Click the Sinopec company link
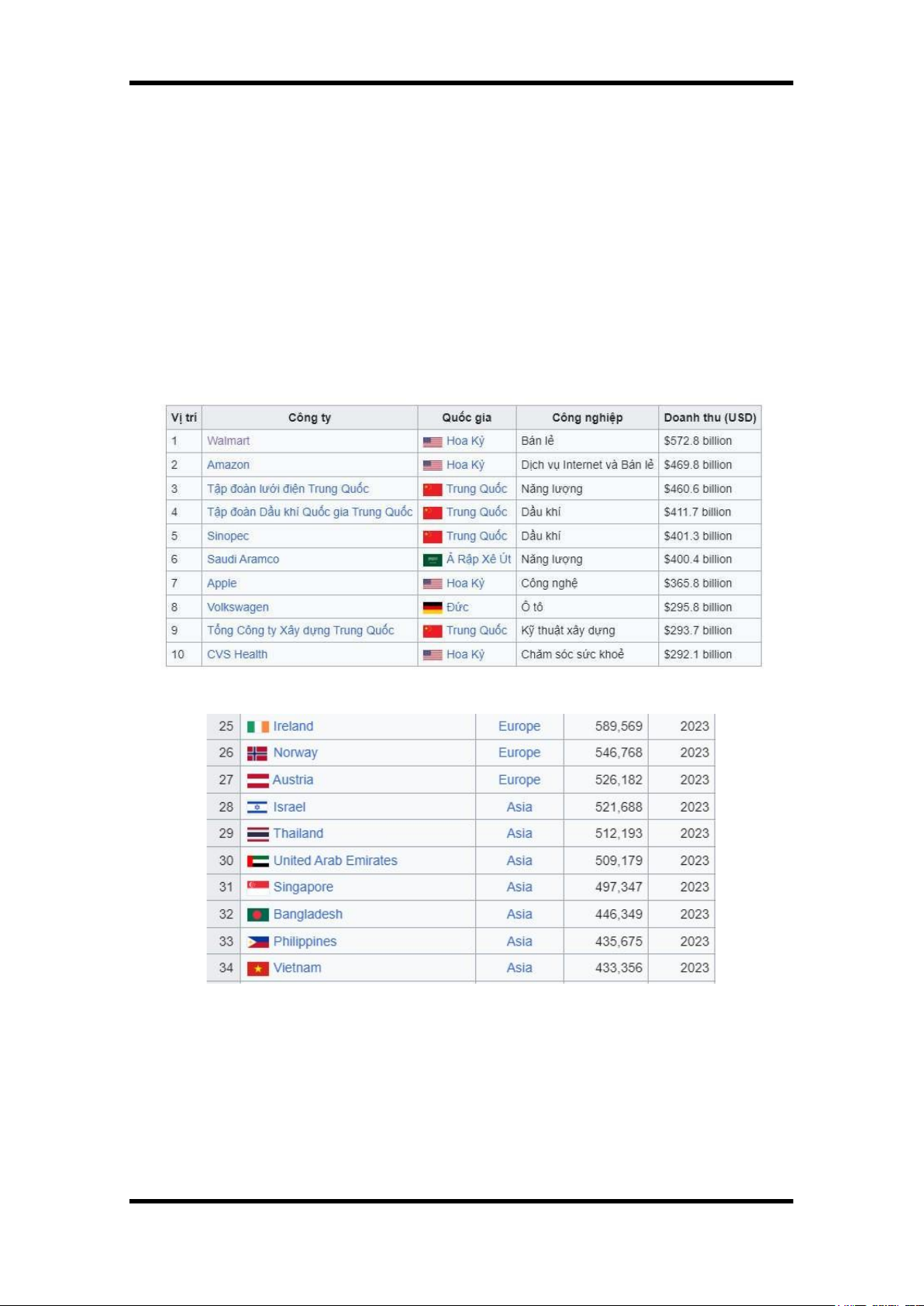924x1306 pixels. tap(227, 536)
